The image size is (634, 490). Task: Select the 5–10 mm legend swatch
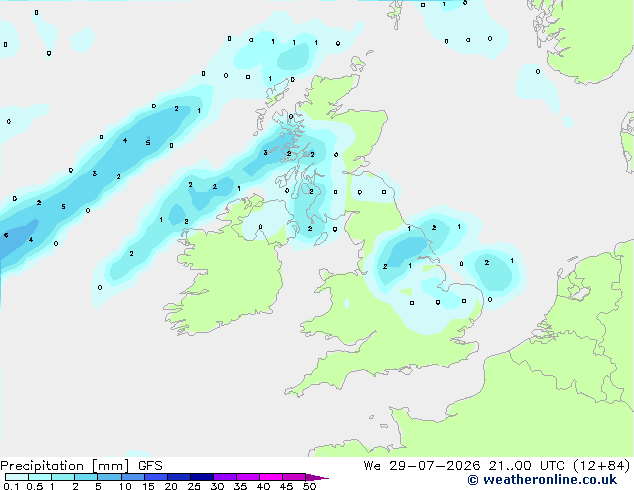[109, 477]
